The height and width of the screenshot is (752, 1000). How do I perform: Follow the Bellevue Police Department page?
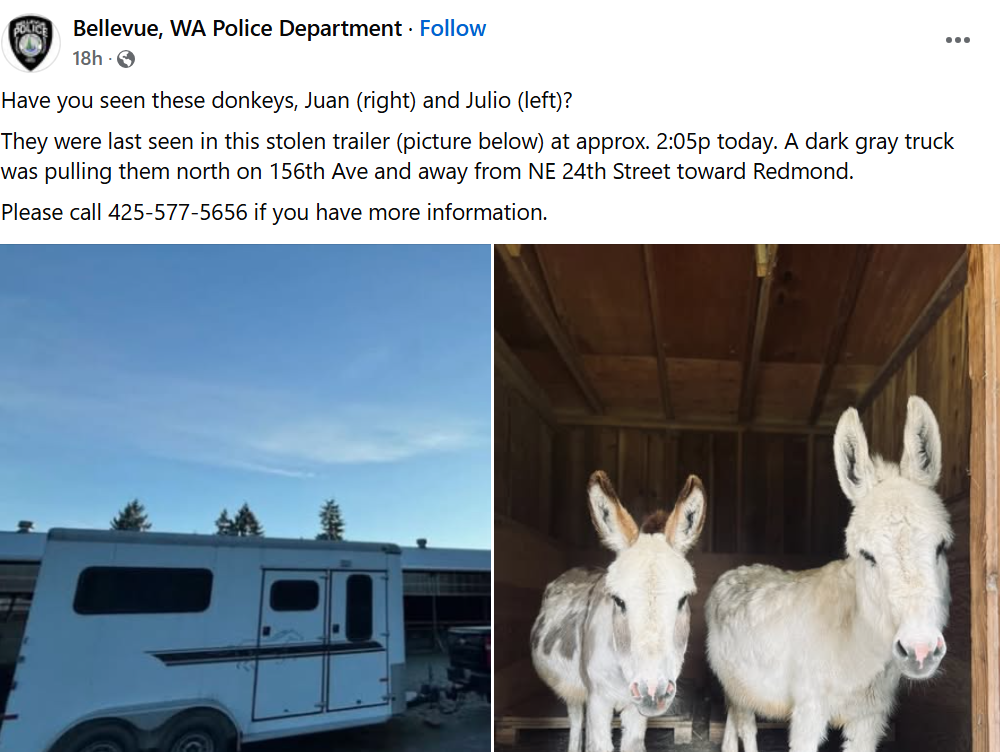(452, 29)
